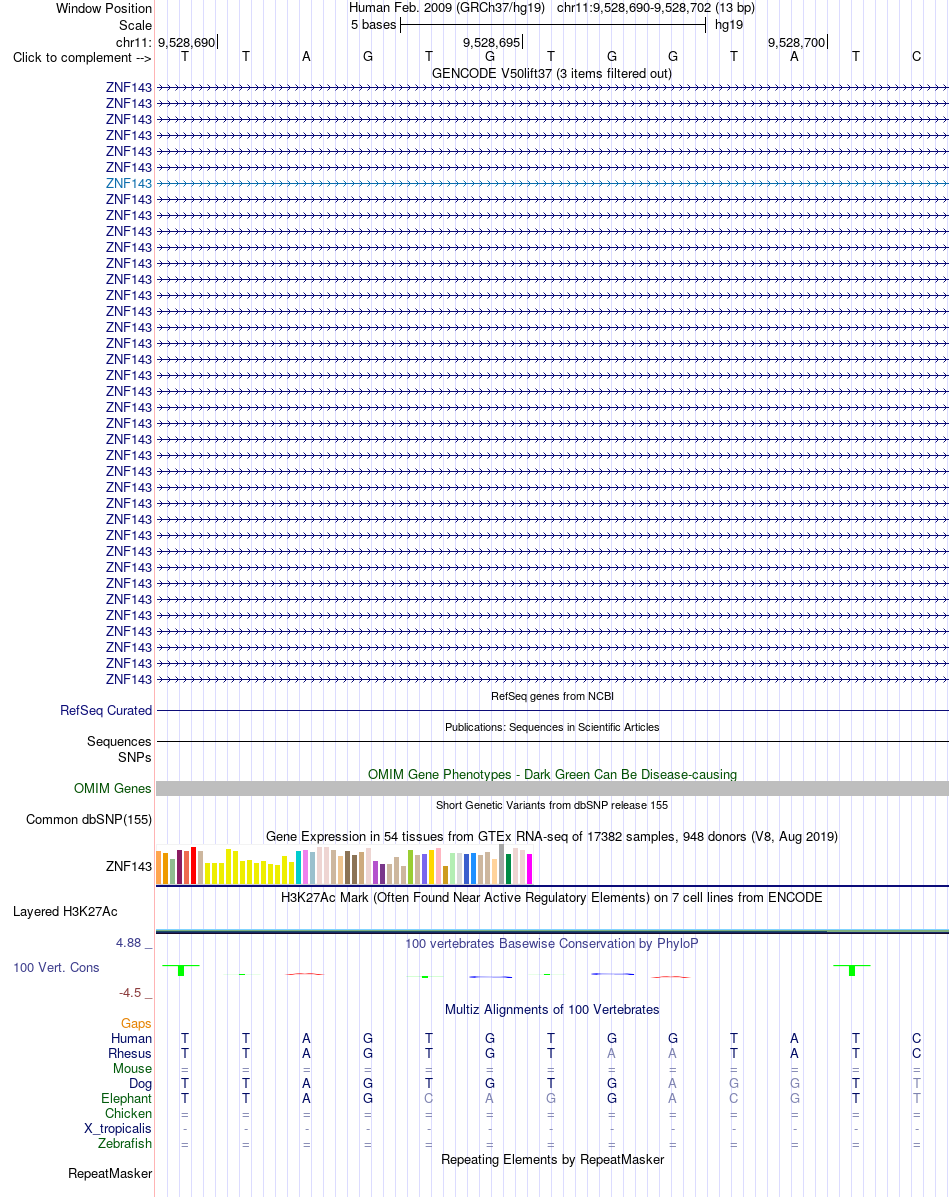Open the OMIM Genes track label
Image resolution: width=950 pixels, height=1197 pixels.
pos(112,788)
